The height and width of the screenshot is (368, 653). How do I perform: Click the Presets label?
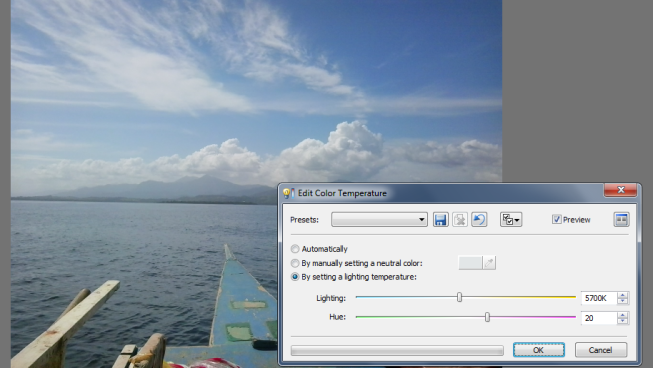304,220
